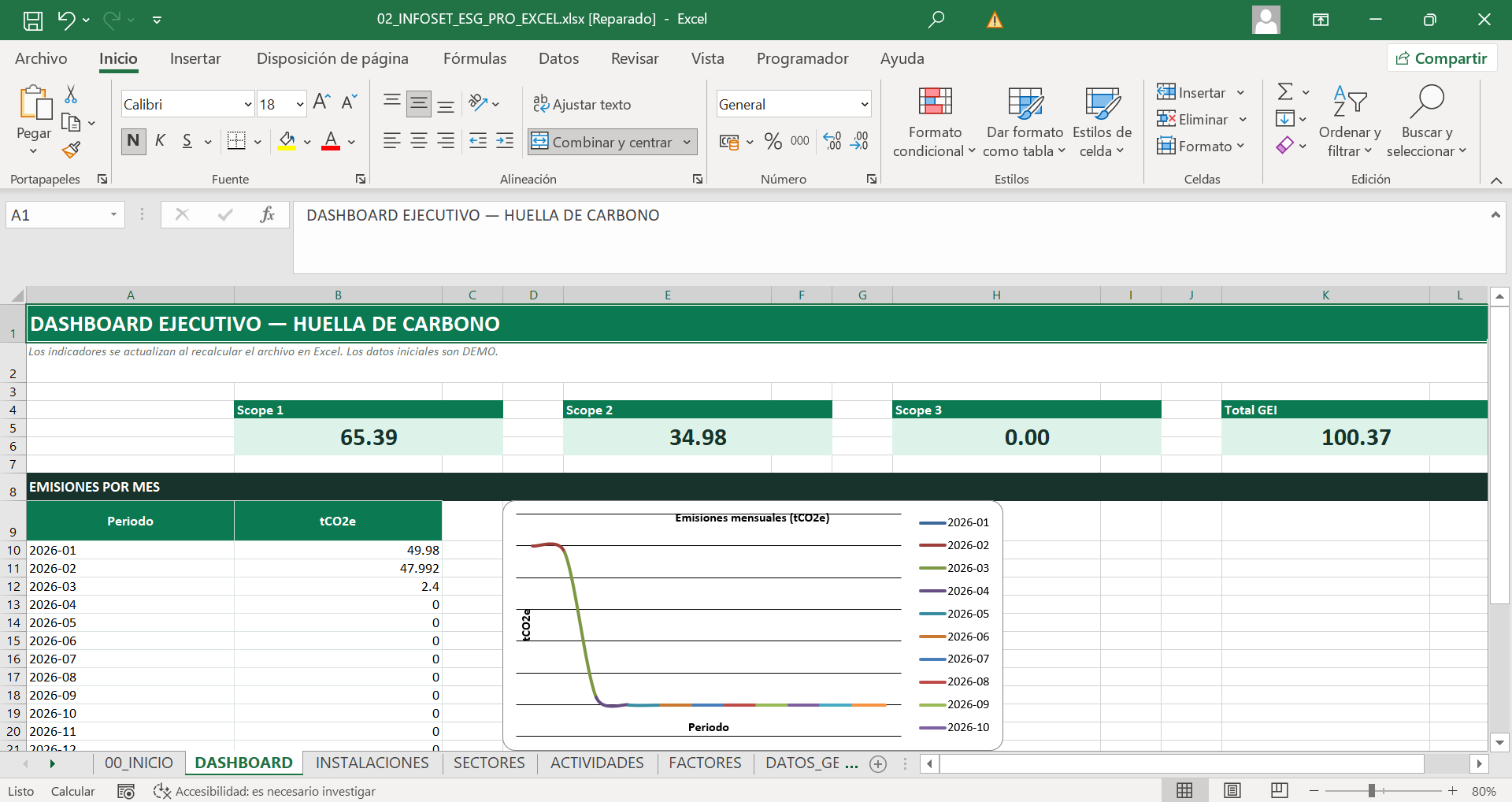Viewport: 1512px width, 802px height.
Task: Toggle middle vertical alignment
Action: click(x=419, y=103)
